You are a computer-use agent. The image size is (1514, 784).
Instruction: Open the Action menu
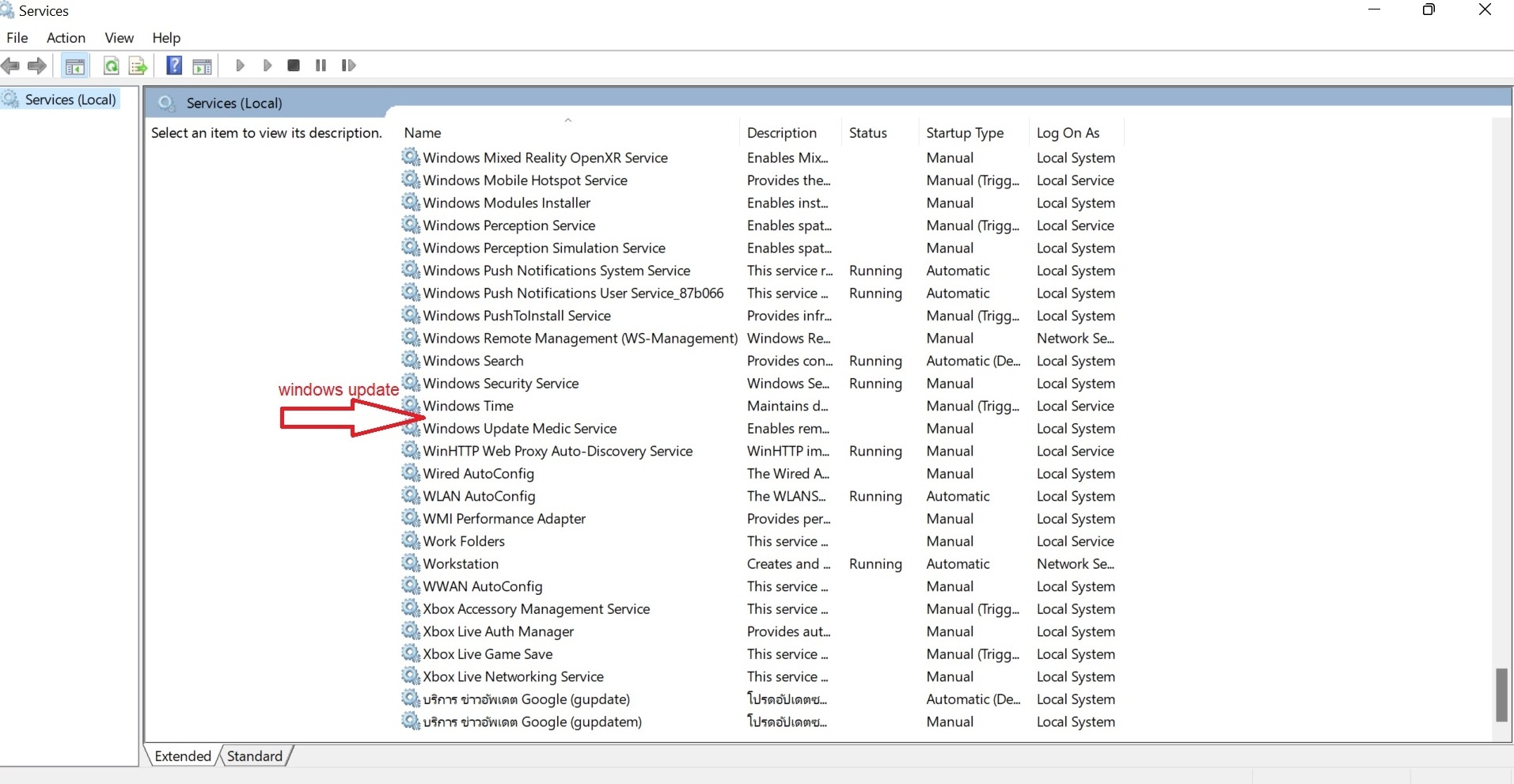(x=66, y=37)
